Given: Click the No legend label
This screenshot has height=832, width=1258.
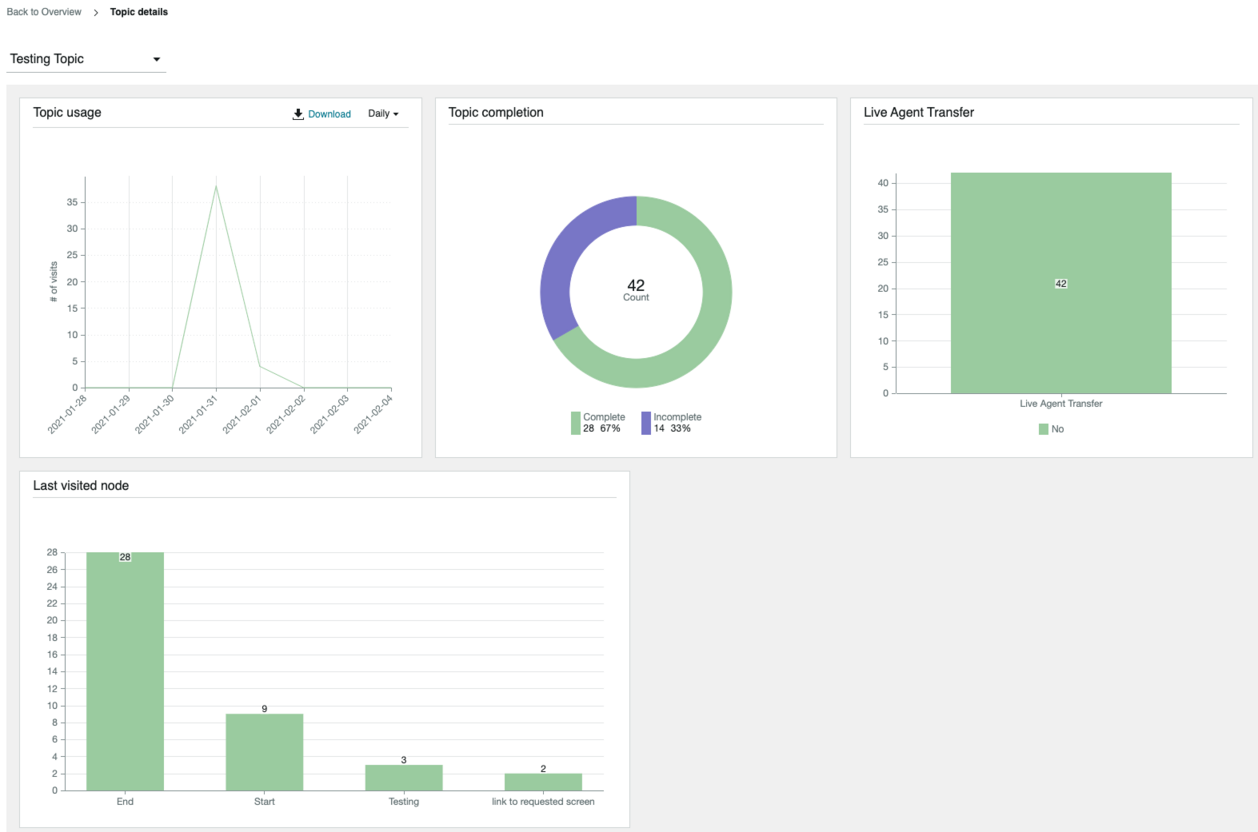Looking at the screenshot, I should click(1058, 429).
